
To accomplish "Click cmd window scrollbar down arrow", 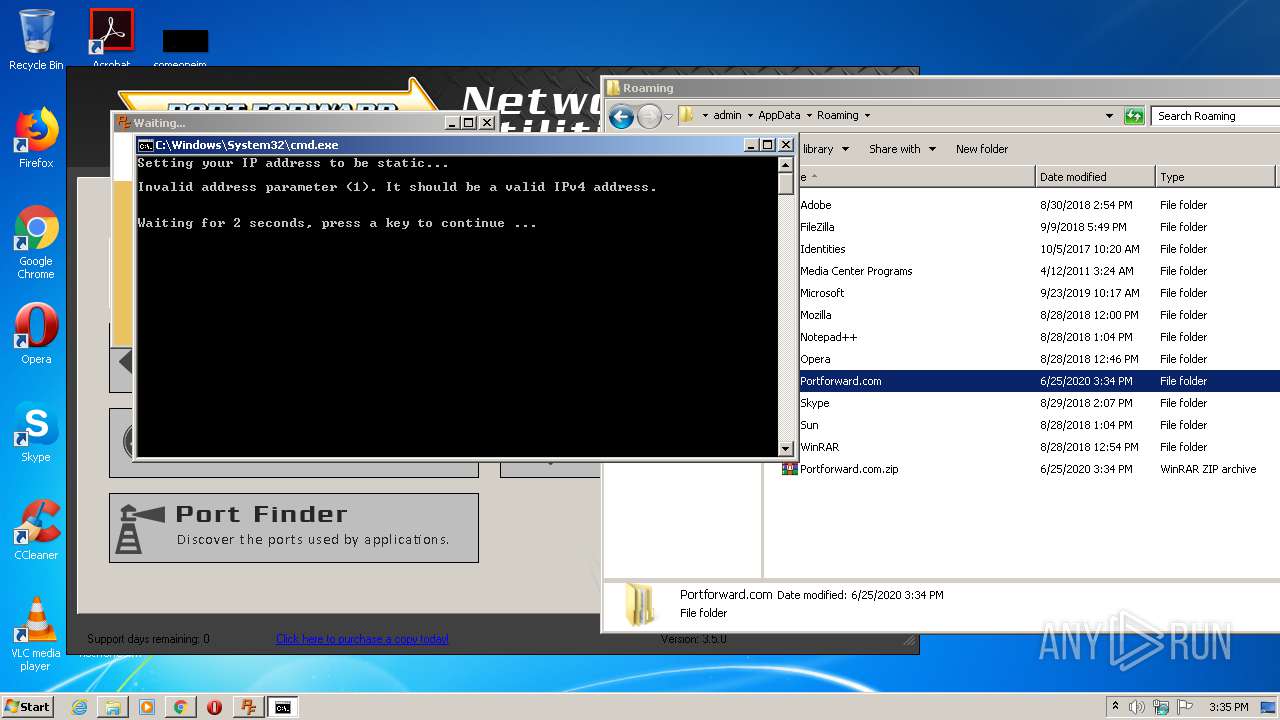I will (786, 449).
